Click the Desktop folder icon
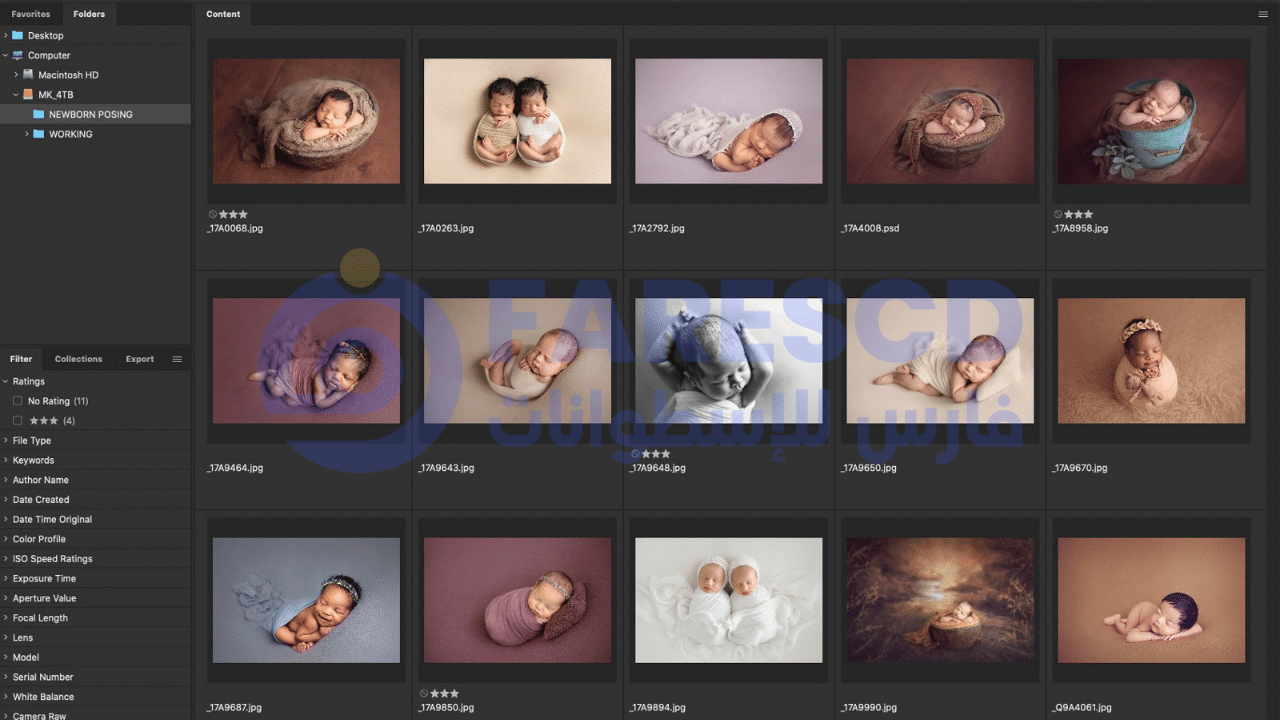This screenshot has width=1280, height=720. tap(17, 35)
